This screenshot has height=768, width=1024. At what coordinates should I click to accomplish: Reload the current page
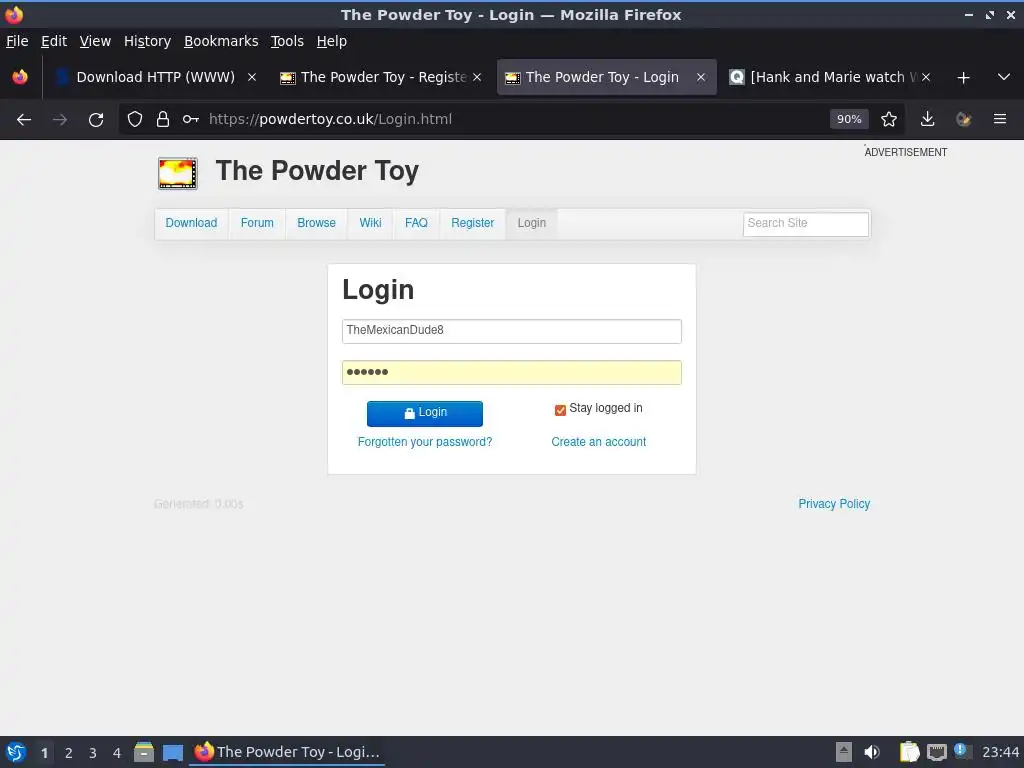96,120
